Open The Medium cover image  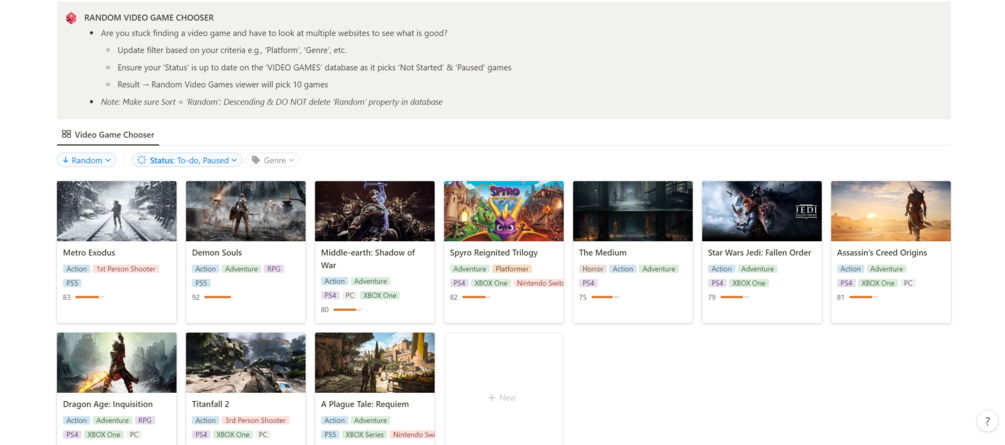633,211
